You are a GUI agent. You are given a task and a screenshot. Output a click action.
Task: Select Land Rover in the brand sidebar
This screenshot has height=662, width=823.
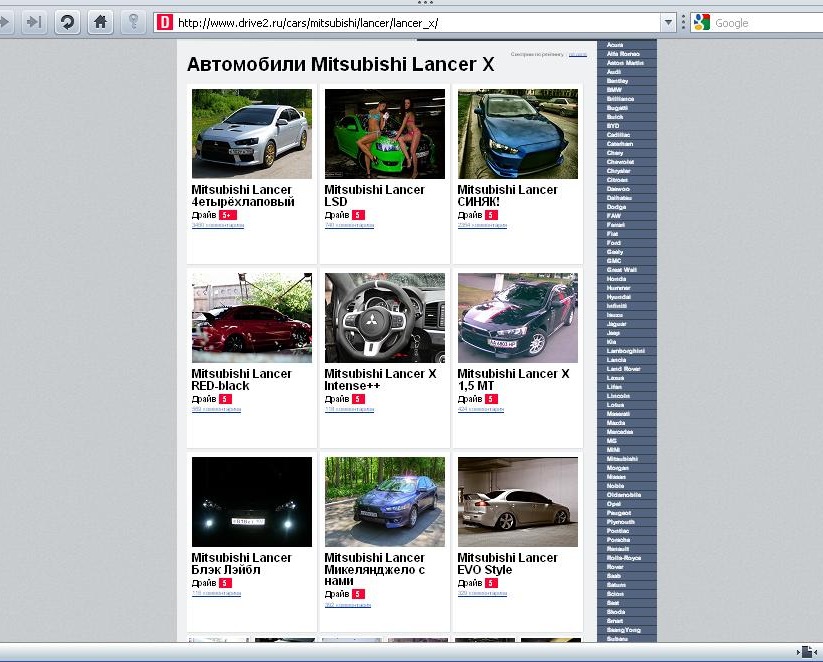(x=623, y=369)
